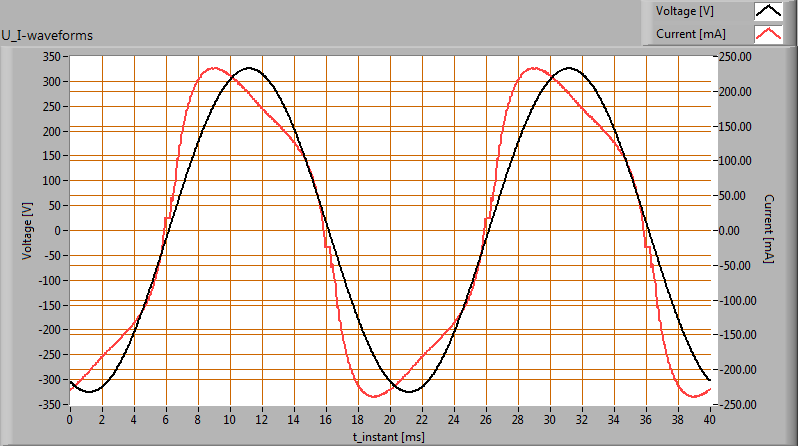
Task: Click the black Voltage plot legend icon
Action: (768, 12)
